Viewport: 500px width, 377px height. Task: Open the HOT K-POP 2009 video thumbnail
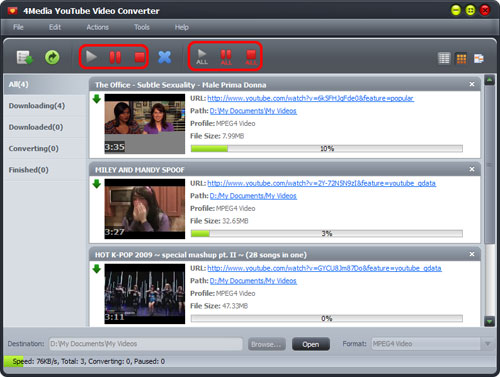pyautogui.click(x=145, y=294)
